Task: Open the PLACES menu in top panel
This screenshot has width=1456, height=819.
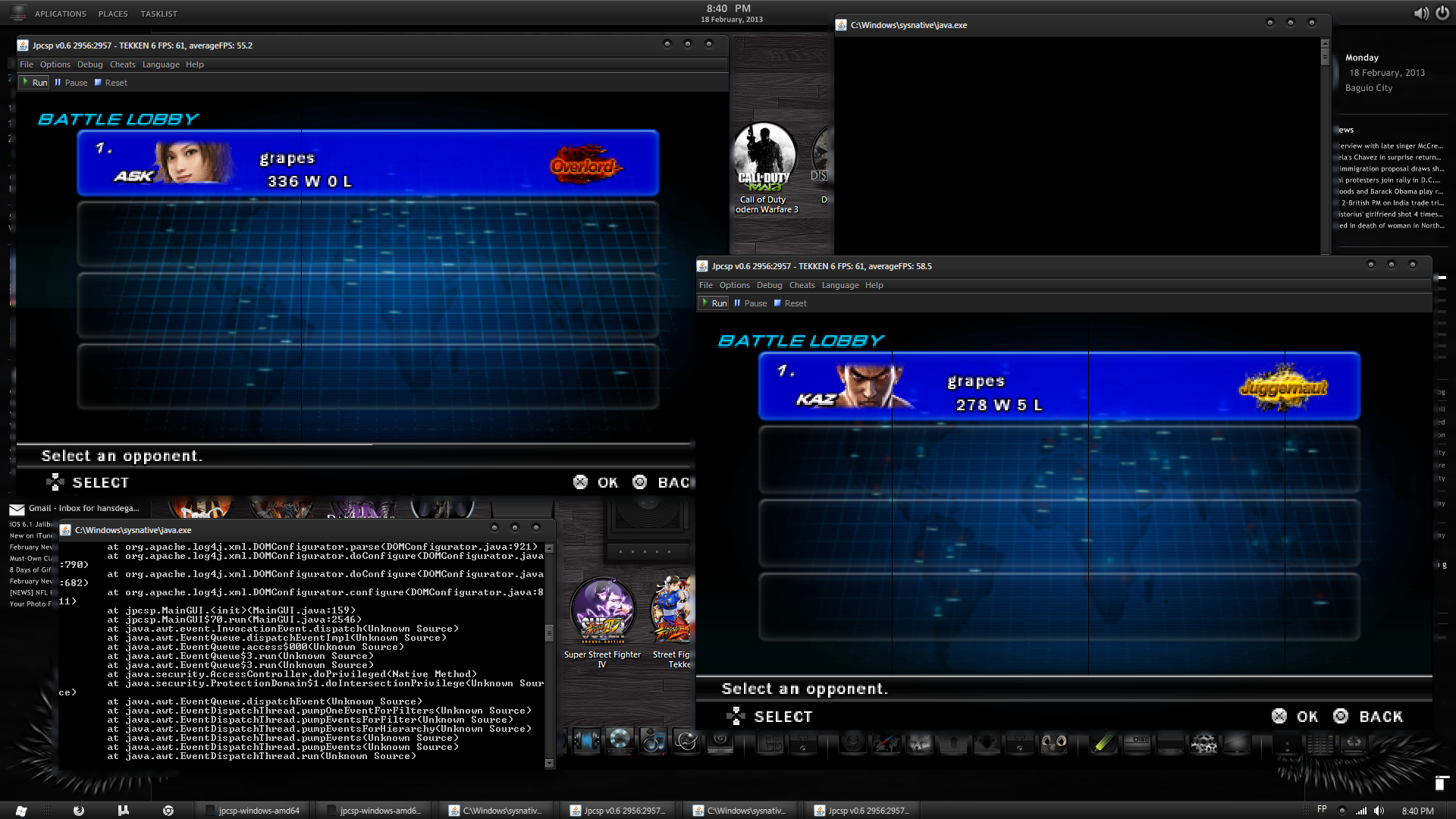Action: tap(113, 14)
